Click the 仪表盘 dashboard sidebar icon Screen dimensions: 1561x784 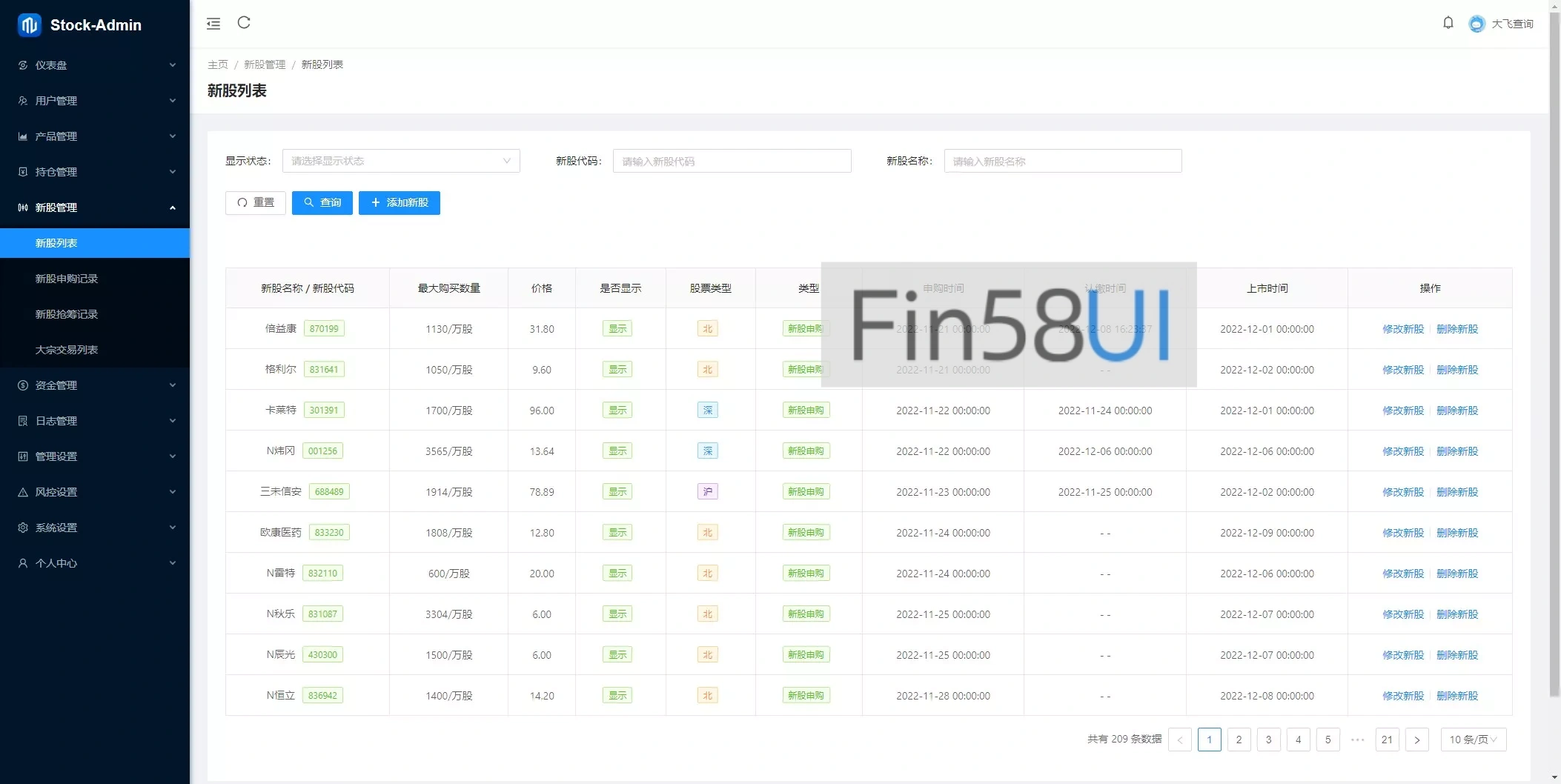coord(23,65)
